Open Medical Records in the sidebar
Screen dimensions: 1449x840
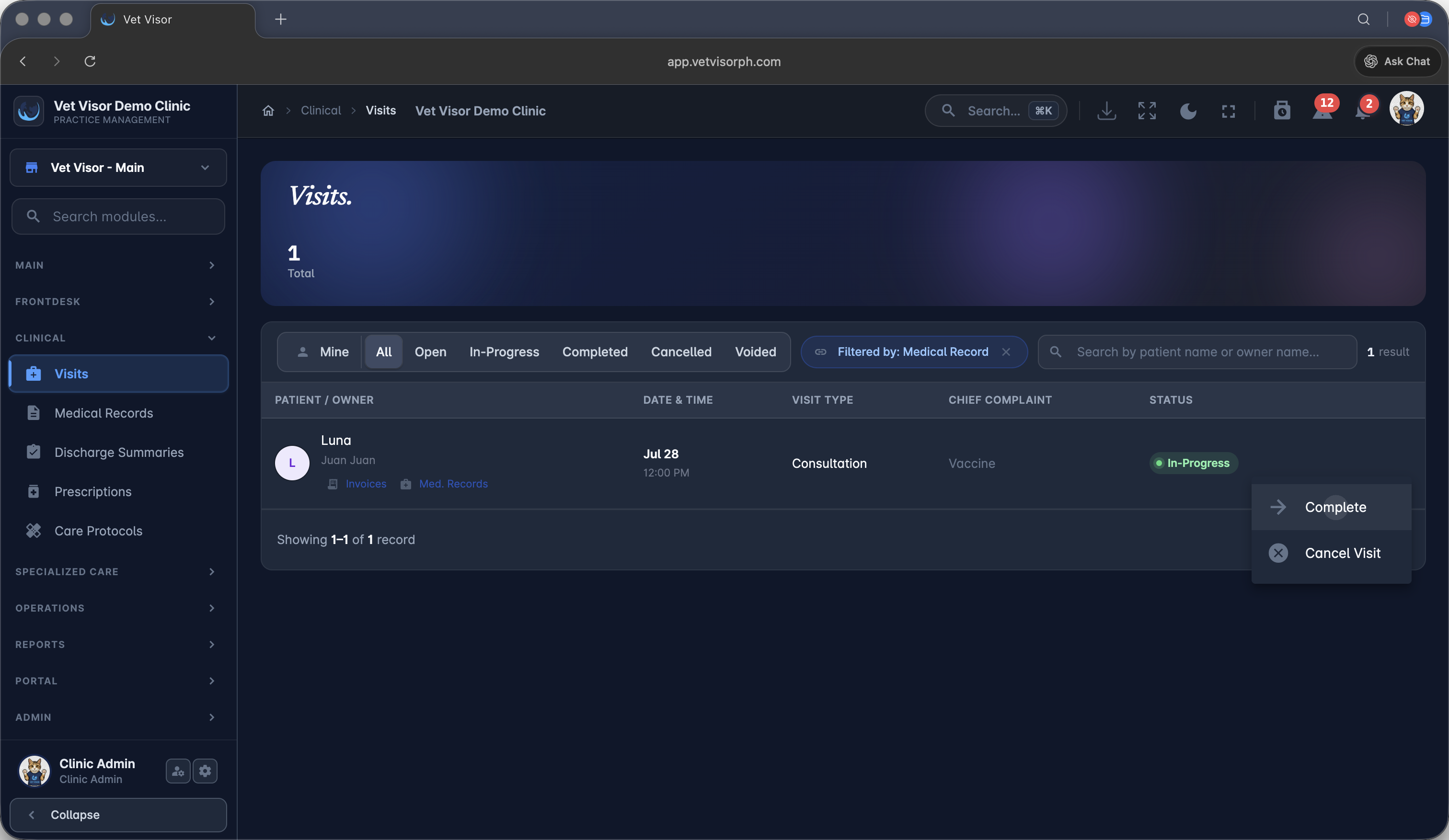coord(118,413)
